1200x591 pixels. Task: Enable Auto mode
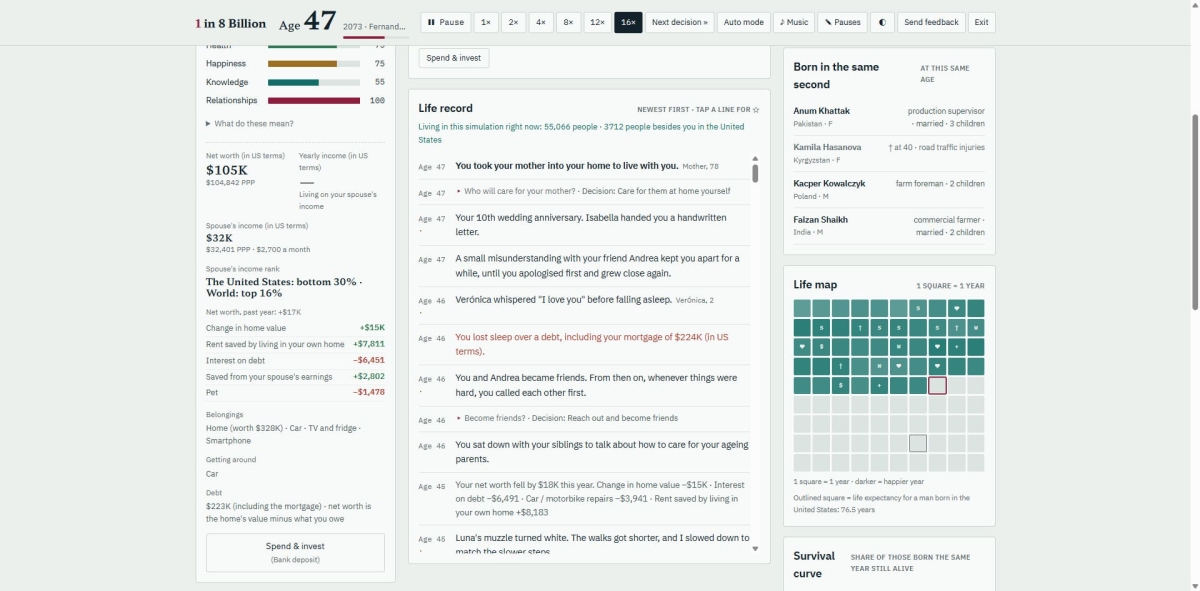point(743,22)
